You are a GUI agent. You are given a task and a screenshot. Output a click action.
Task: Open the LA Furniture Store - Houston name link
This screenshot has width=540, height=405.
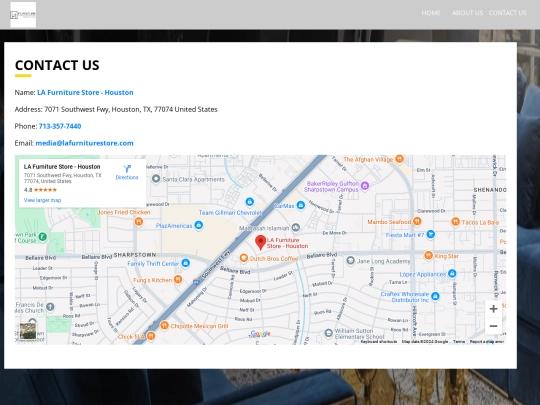pos(85,92)
